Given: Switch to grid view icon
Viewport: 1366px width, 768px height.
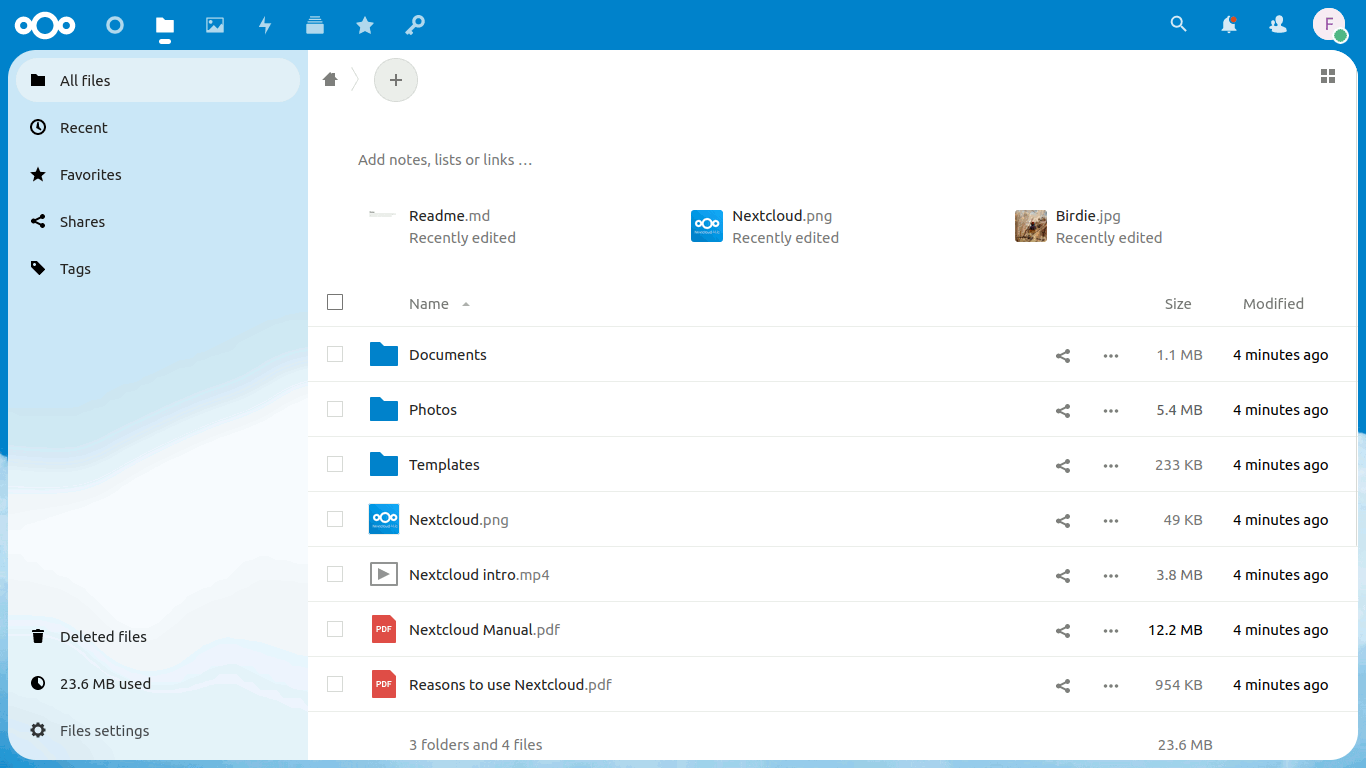Looking at the screenshot, I should pyautogui.click(x=1328, y=76).
